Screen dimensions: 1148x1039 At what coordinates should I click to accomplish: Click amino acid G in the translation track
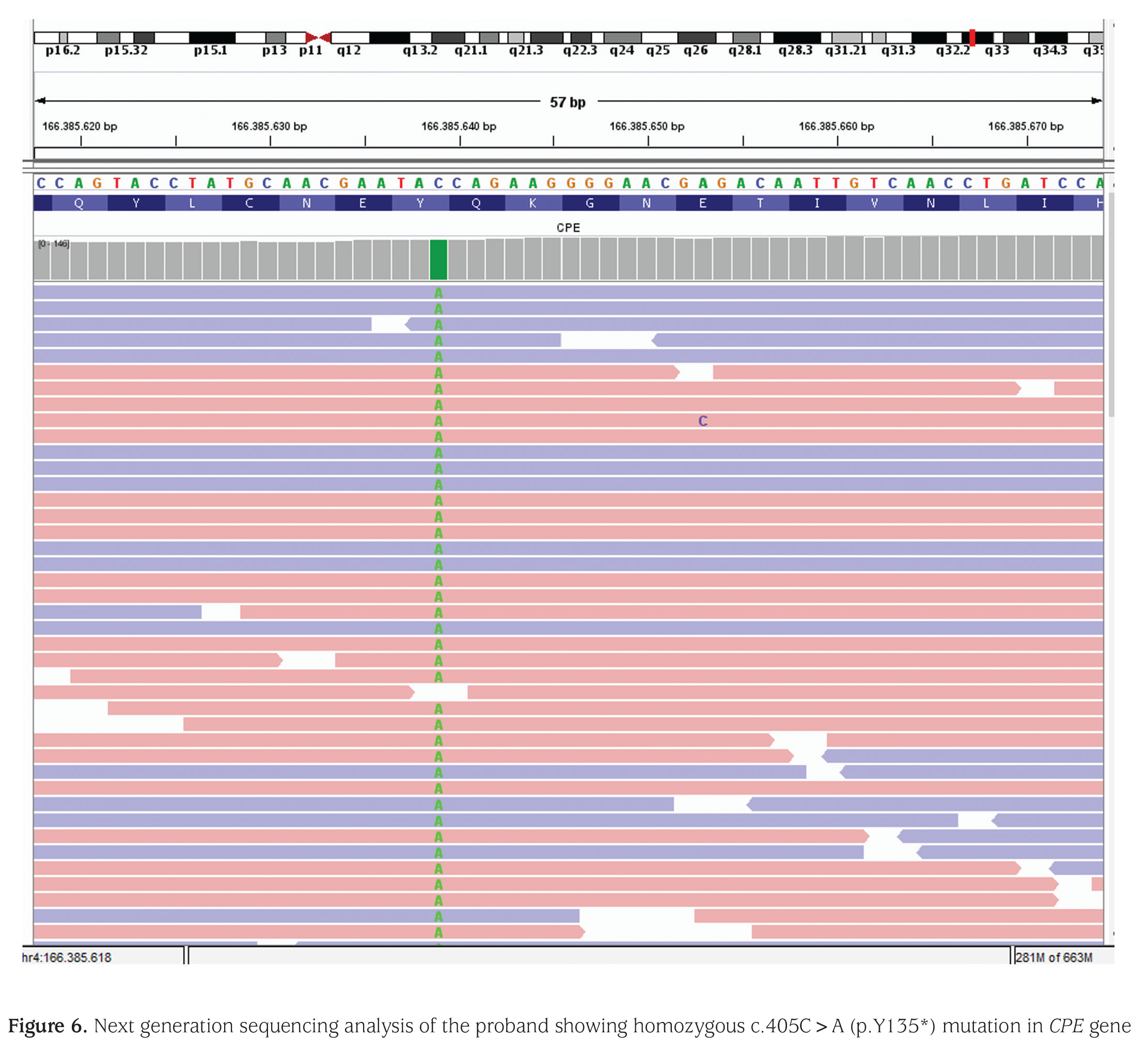590,204
